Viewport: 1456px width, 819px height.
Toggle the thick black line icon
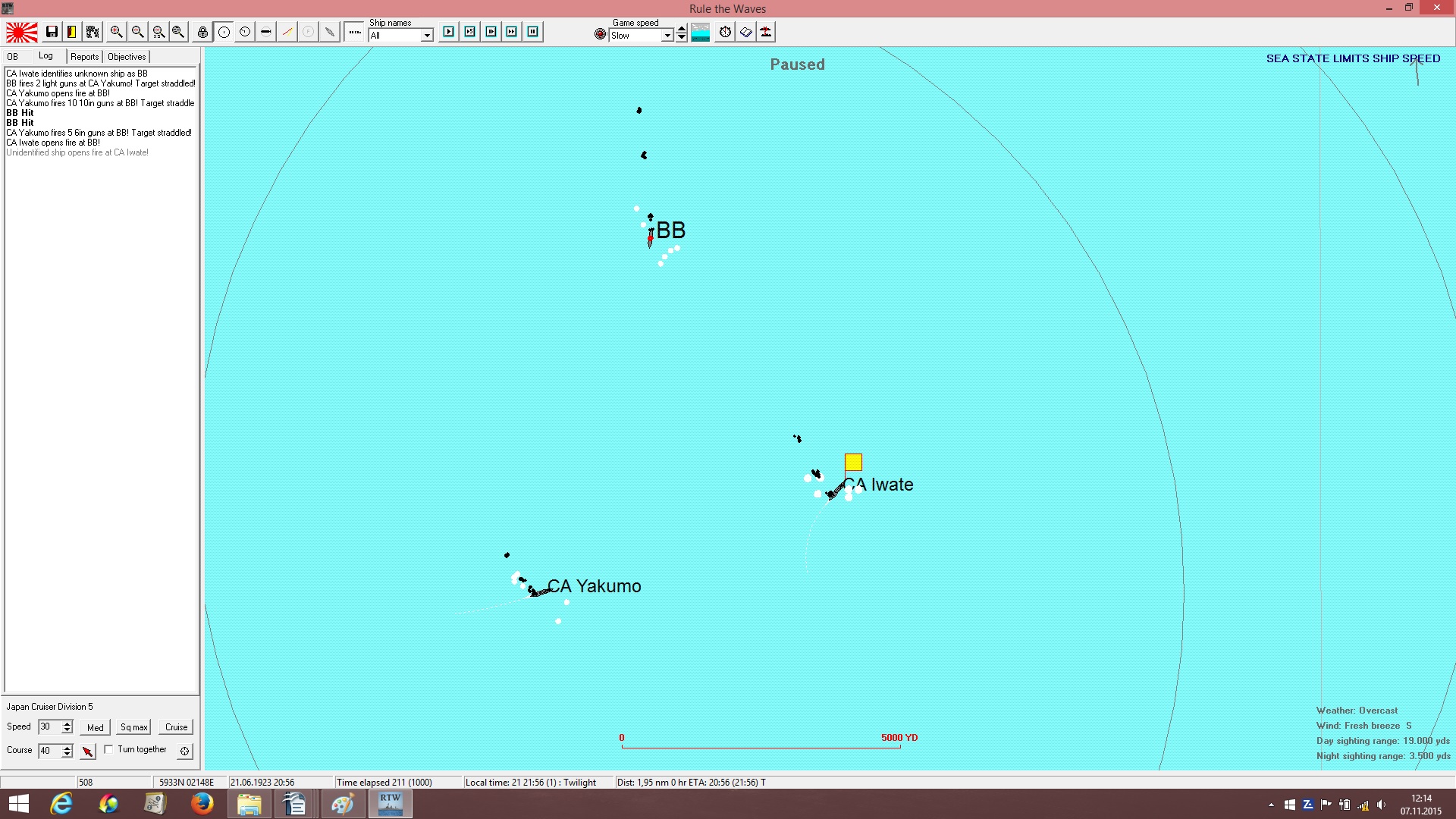point(266,32)
